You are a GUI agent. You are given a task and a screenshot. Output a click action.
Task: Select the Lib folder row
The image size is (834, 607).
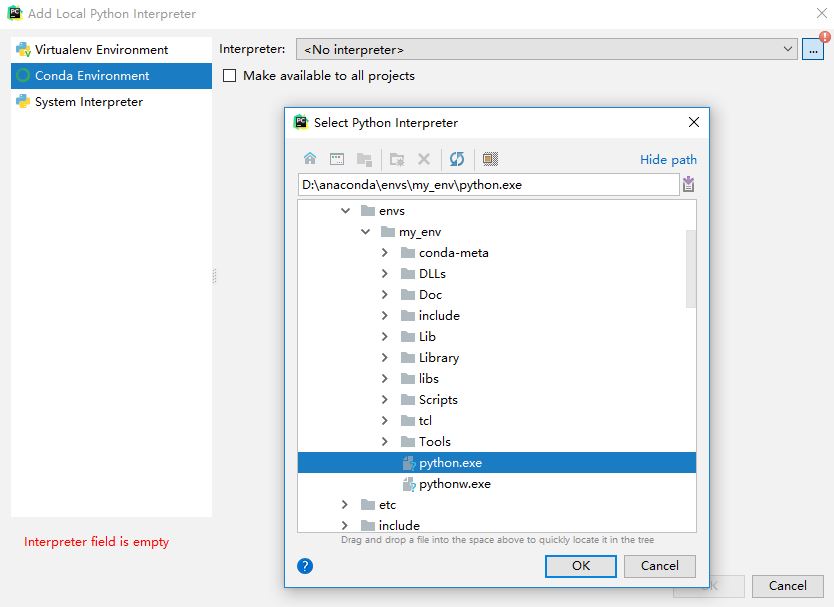(497, 337)
